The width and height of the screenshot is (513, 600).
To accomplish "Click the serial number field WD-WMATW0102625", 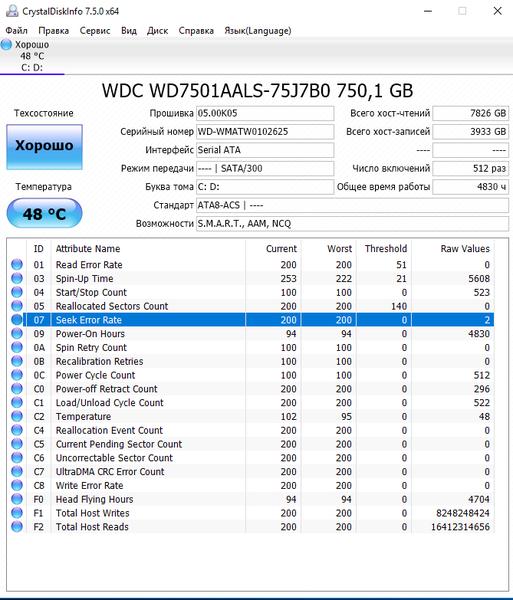I will [x=265, y=132].
